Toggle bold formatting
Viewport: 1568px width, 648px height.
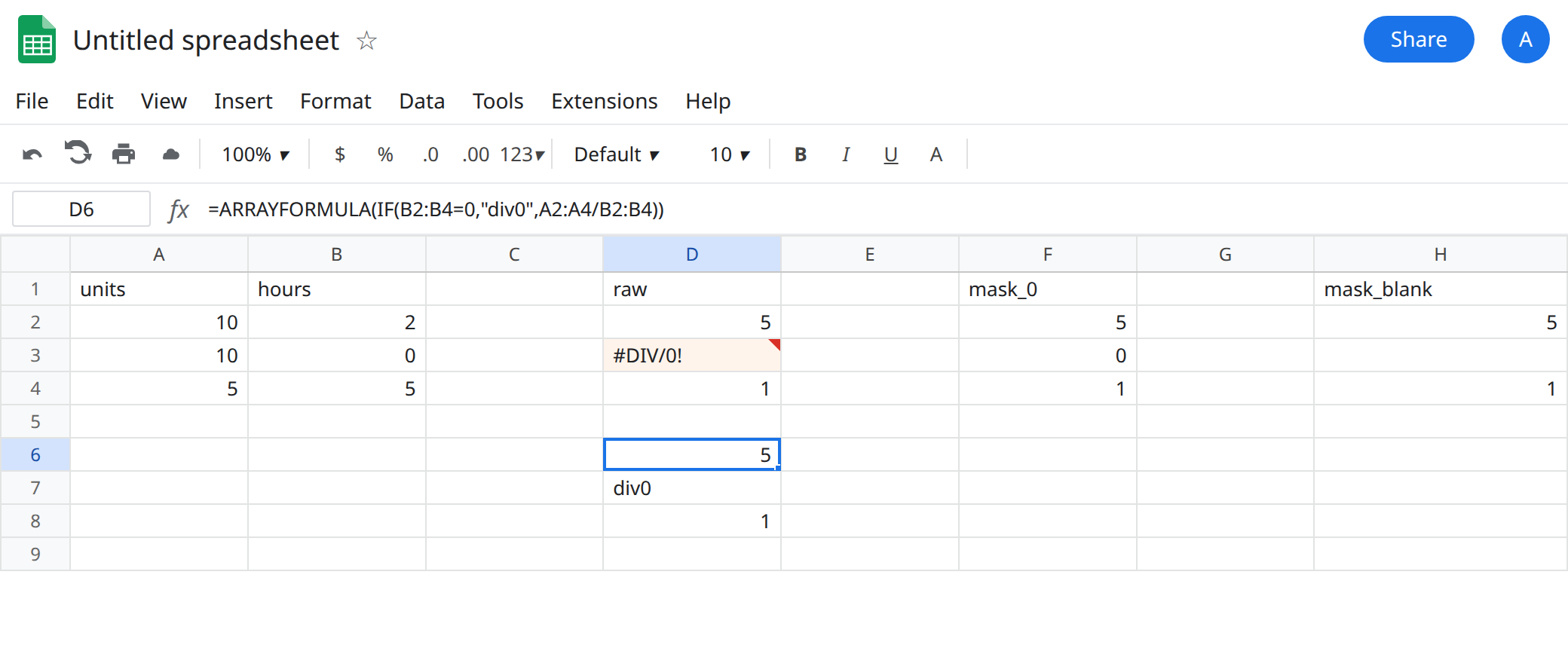(801, 154)
